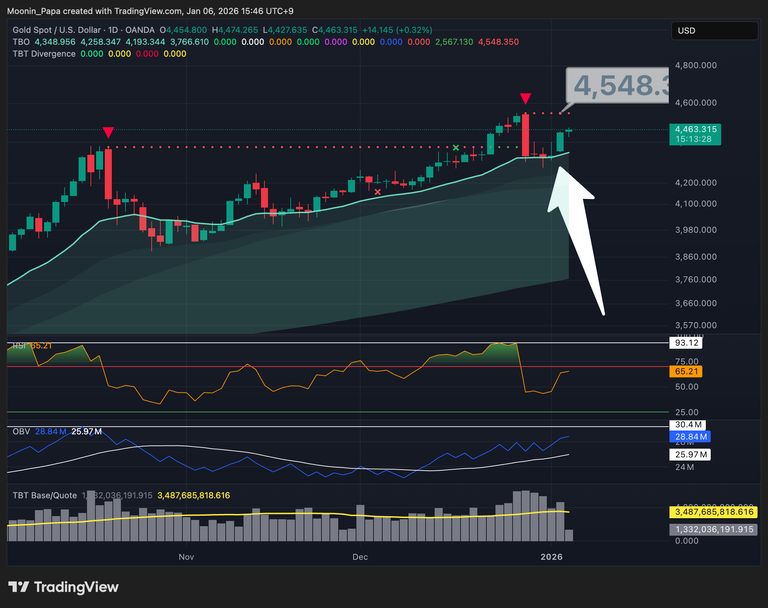Image resolution: width=768 pixels, height=608 pixels.
Task: Click the OBV indicator legend label
Action: [x=19, y=431]
